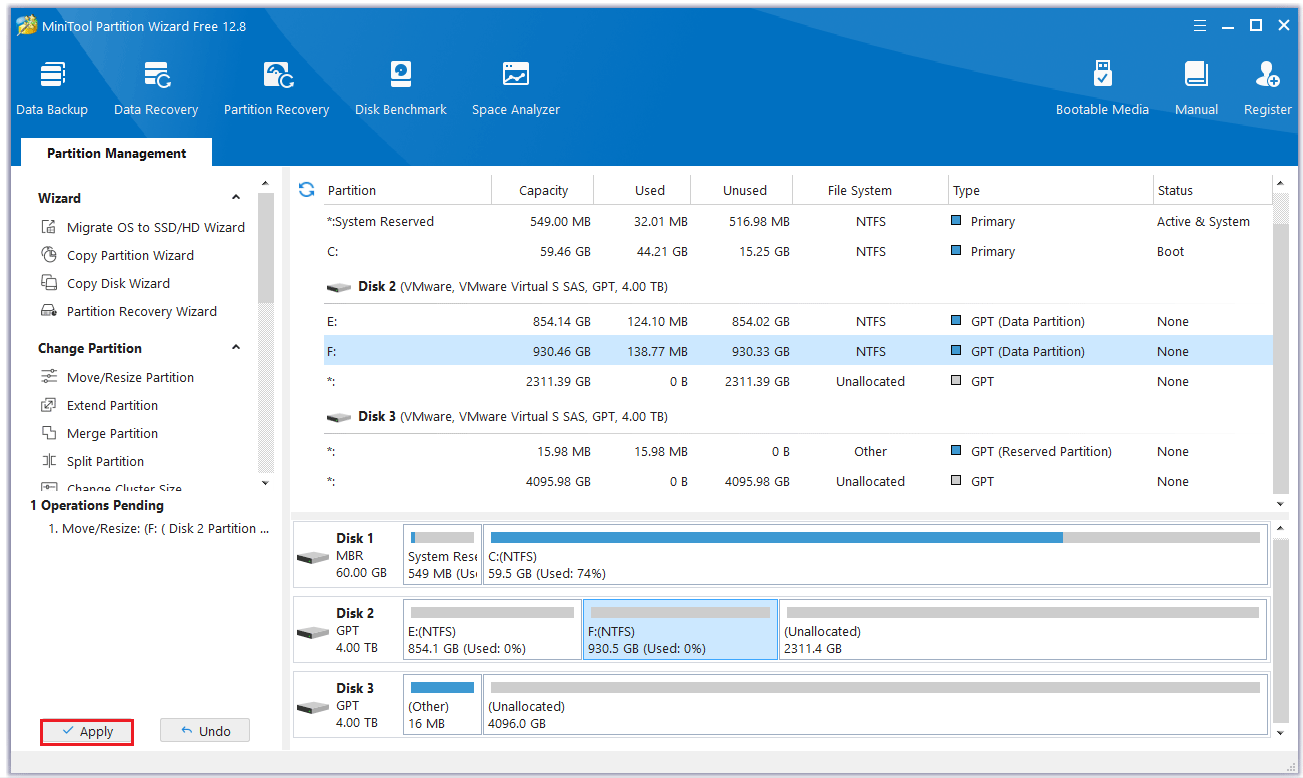The height and width of the screenshot is (778, 1303).
Task: Select the 2311.4 GB Unallocated block
Action: pyautogui.click(x=1022, y=630)
